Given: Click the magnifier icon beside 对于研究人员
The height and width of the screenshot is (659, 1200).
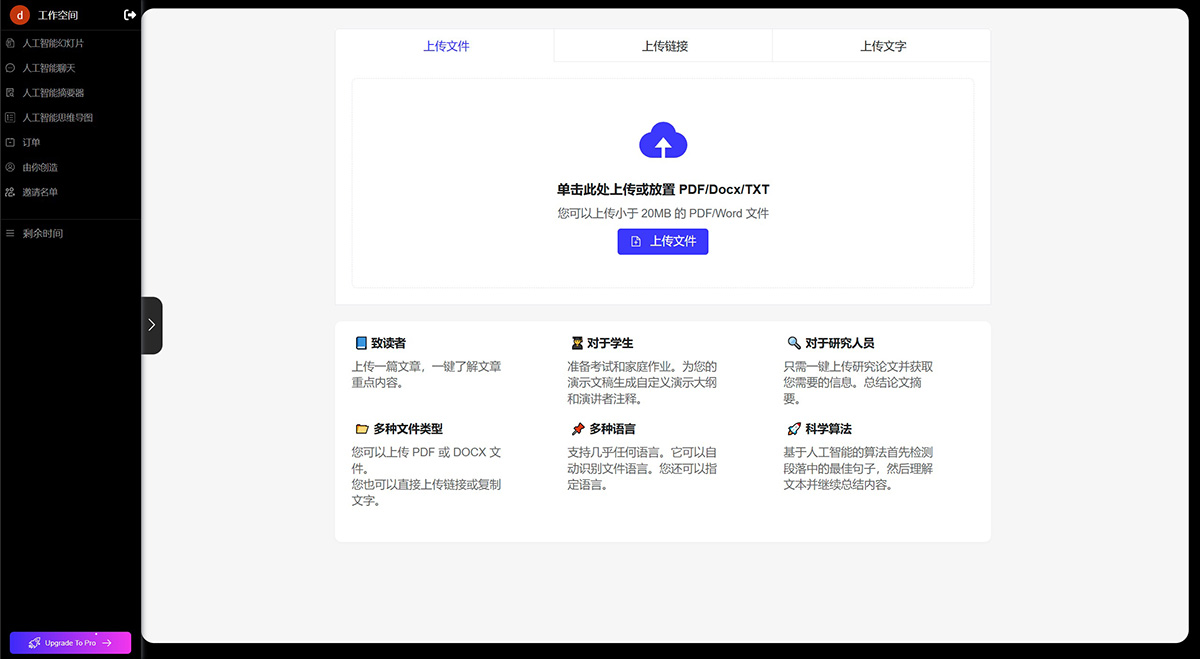Looking at the screenshot, I should tap(795, 342).
